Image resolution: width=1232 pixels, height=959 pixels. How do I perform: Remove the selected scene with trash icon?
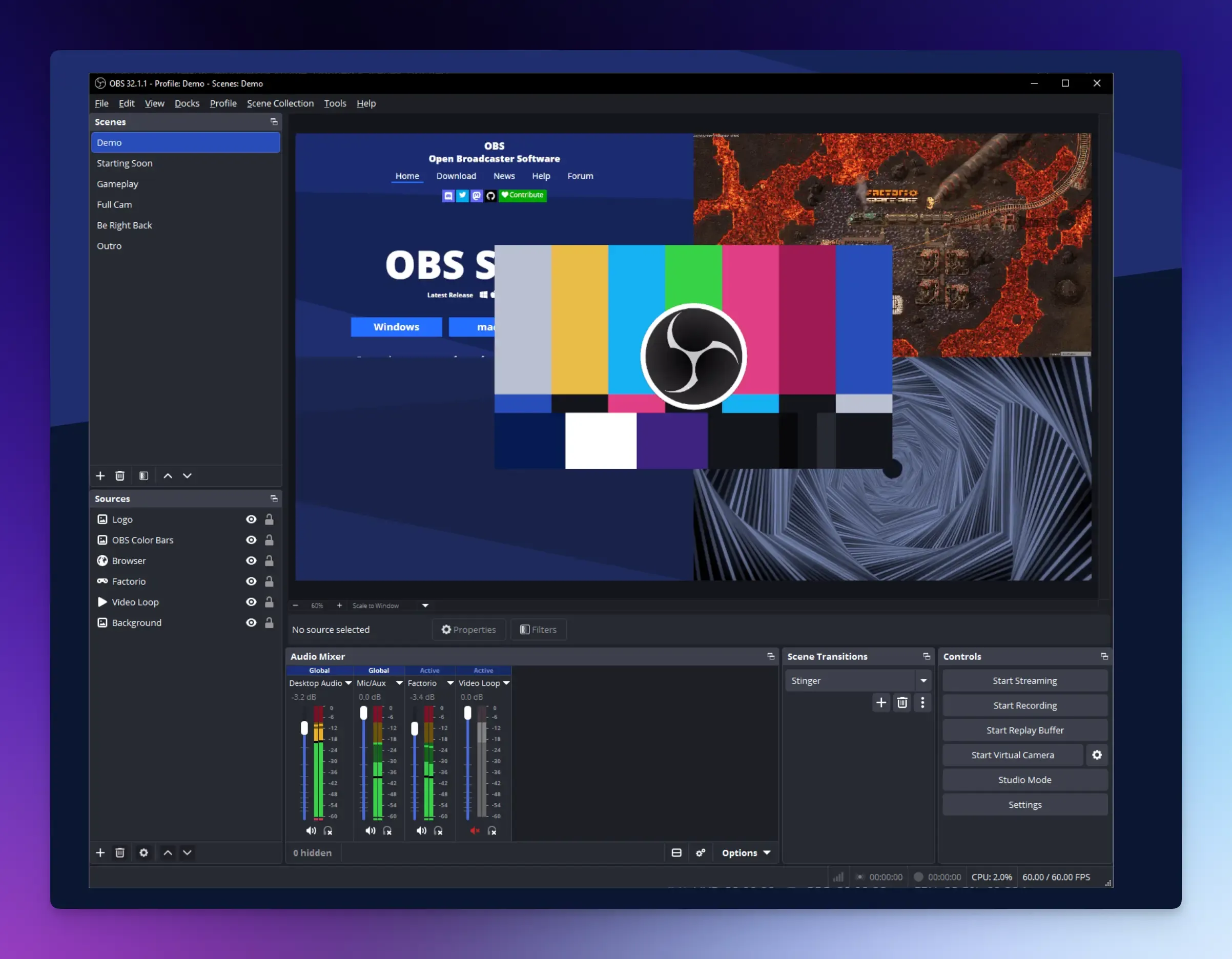tap(119, 476)
